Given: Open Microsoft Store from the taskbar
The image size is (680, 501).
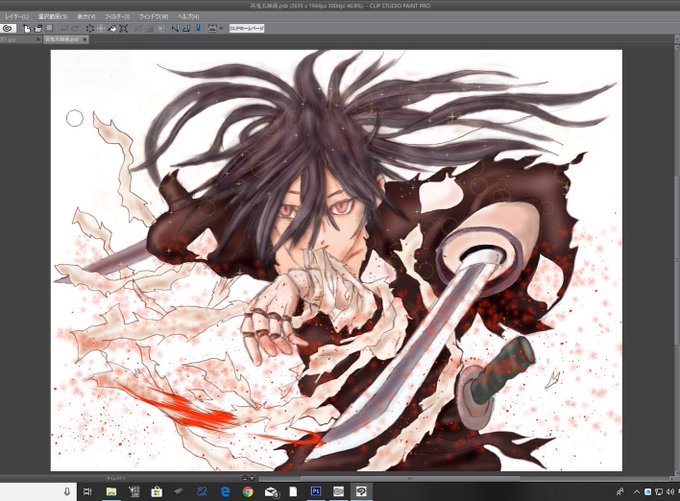Looking at the screenshot, I should pos(157,491).
